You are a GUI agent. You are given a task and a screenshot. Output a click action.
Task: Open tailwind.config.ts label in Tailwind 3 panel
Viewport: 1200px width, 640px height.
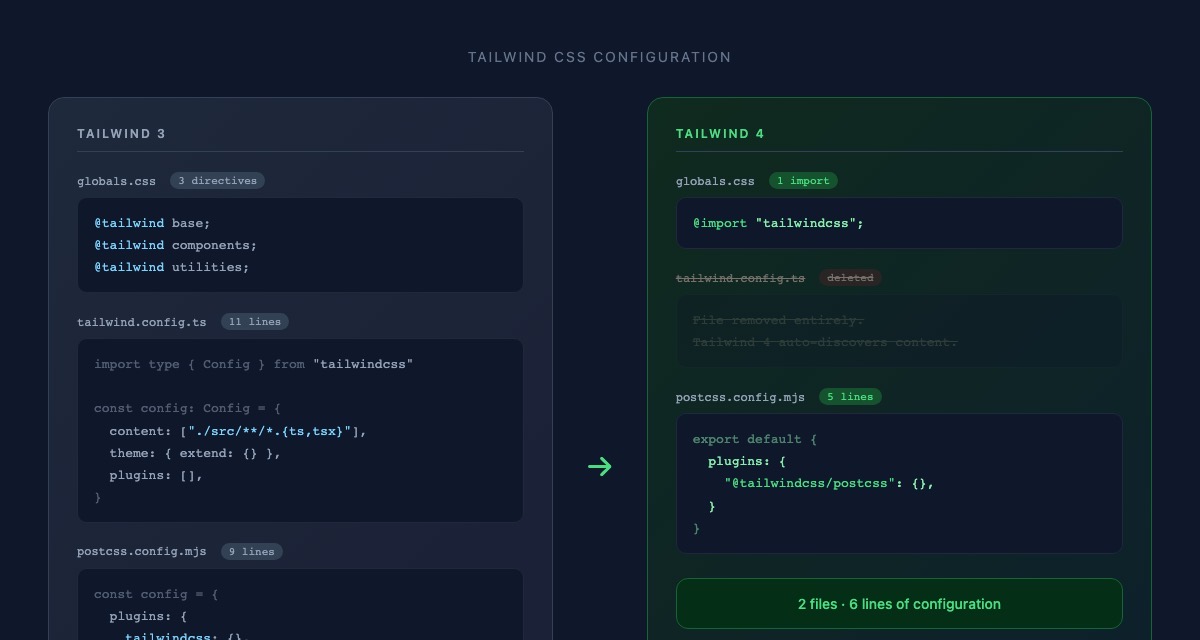pyautogui.click(x=142, y=322)
